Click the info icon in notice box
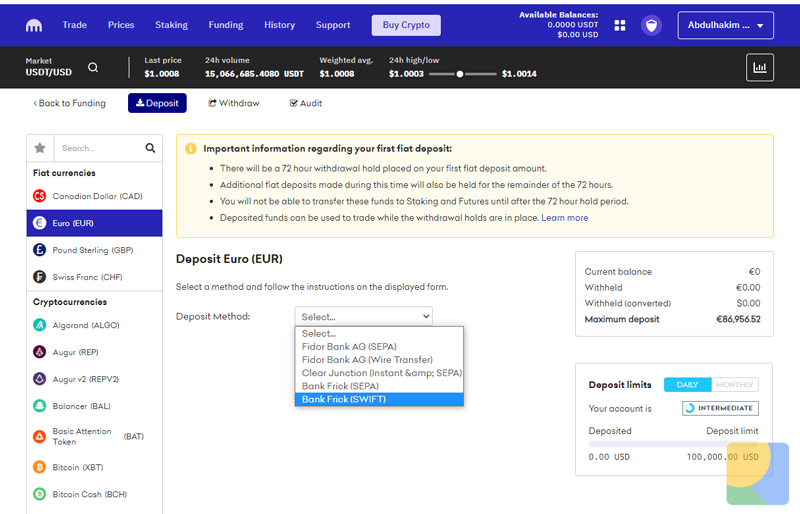This screenshot has height=514, width=800. (x=191, y=149)
